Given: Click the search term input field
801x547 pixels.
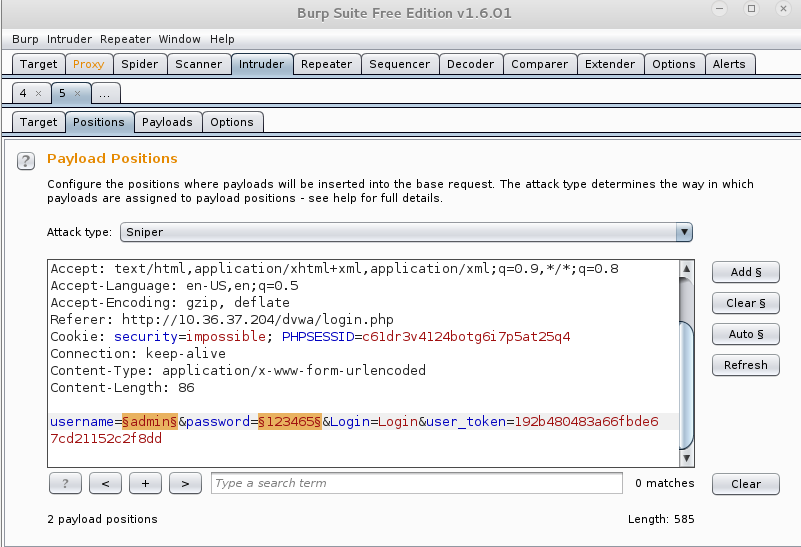Looking at the screenshot, I should click(416, 483).
